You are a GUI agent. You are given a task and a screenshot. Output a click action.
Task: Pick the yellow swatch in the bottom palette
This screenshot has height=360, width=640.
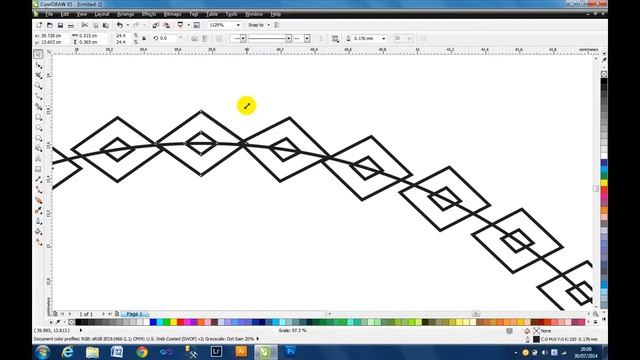tap(173, 322)
